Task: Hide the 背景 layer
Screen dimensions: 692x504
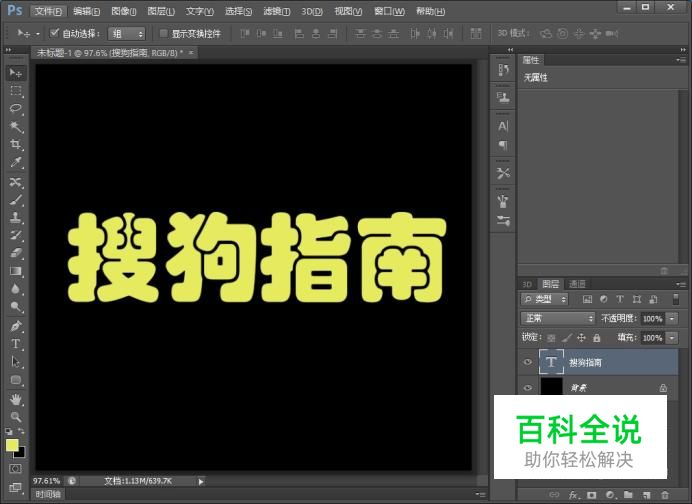Action: pos(527,387)
